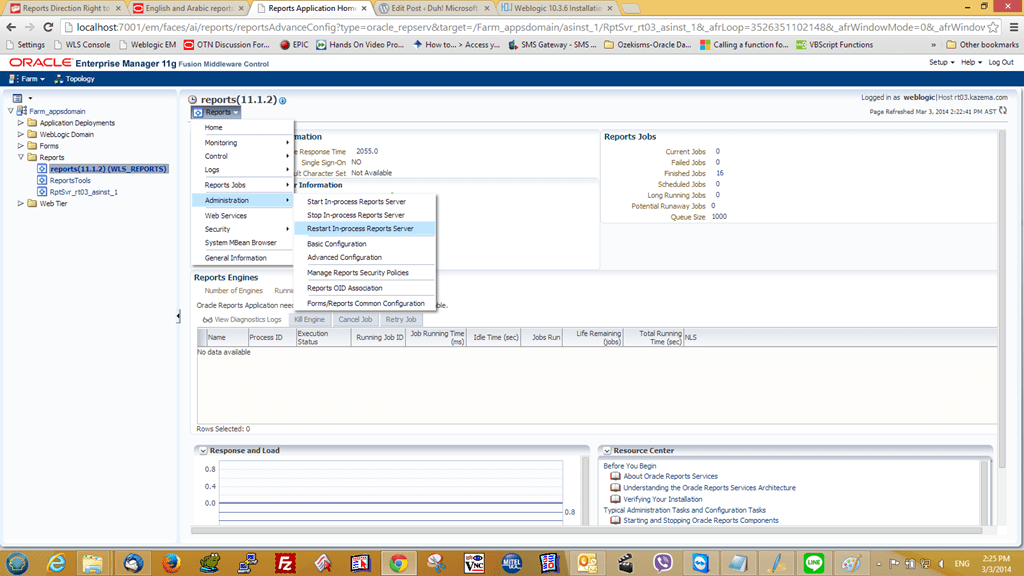Open Understanding the Oracle Reports Services Architecture link

tap(709, 488)
